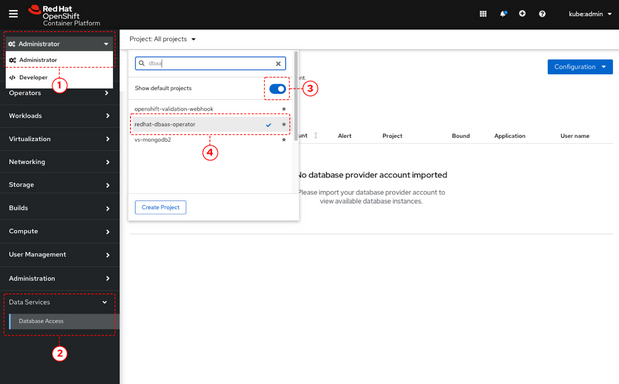Viewport: 619px width, 384px height.
Task: Favorite the redhat-dbaas-operator project star
Action: 283,124
